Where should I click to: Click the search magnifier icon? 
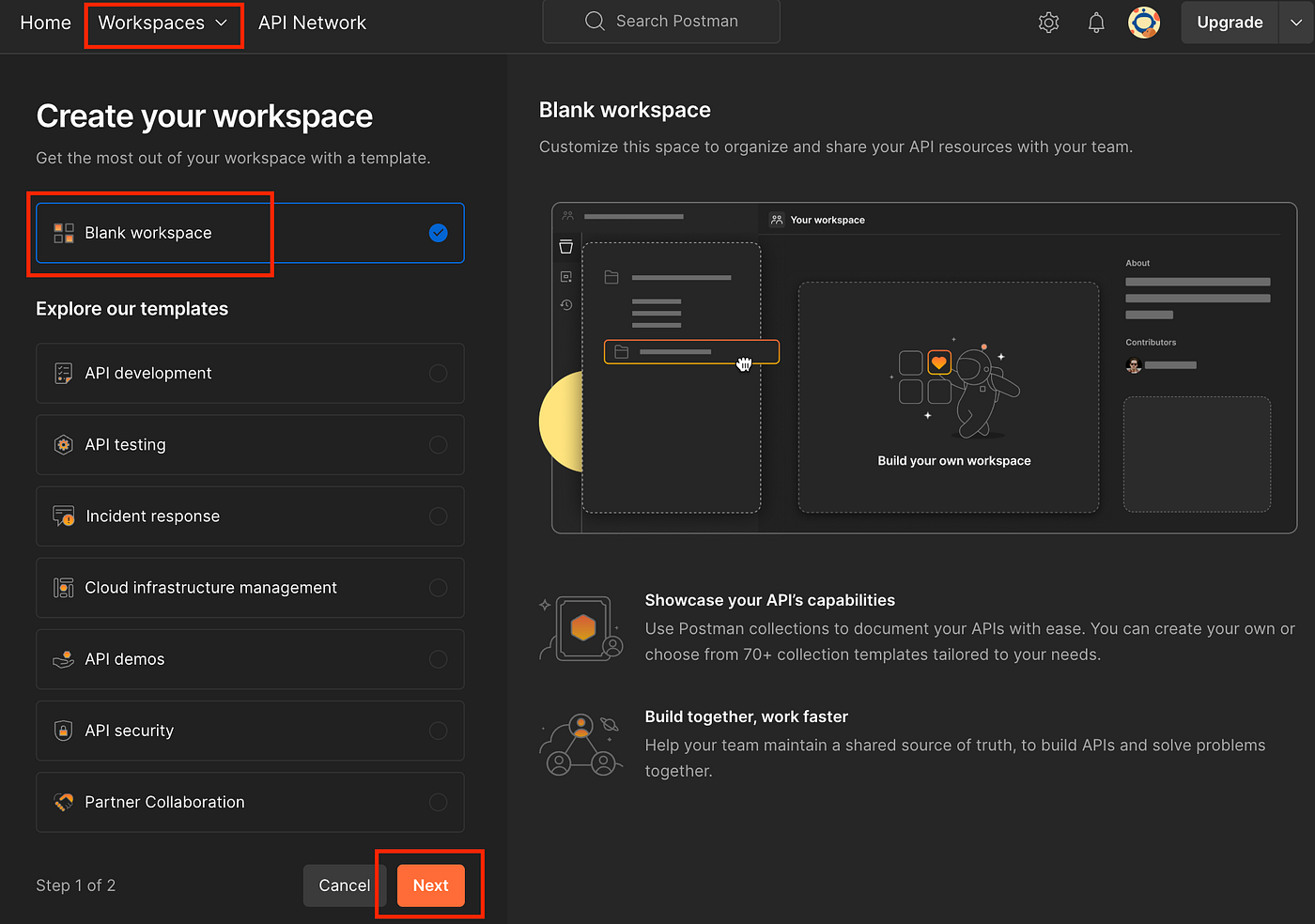[595, 21]
